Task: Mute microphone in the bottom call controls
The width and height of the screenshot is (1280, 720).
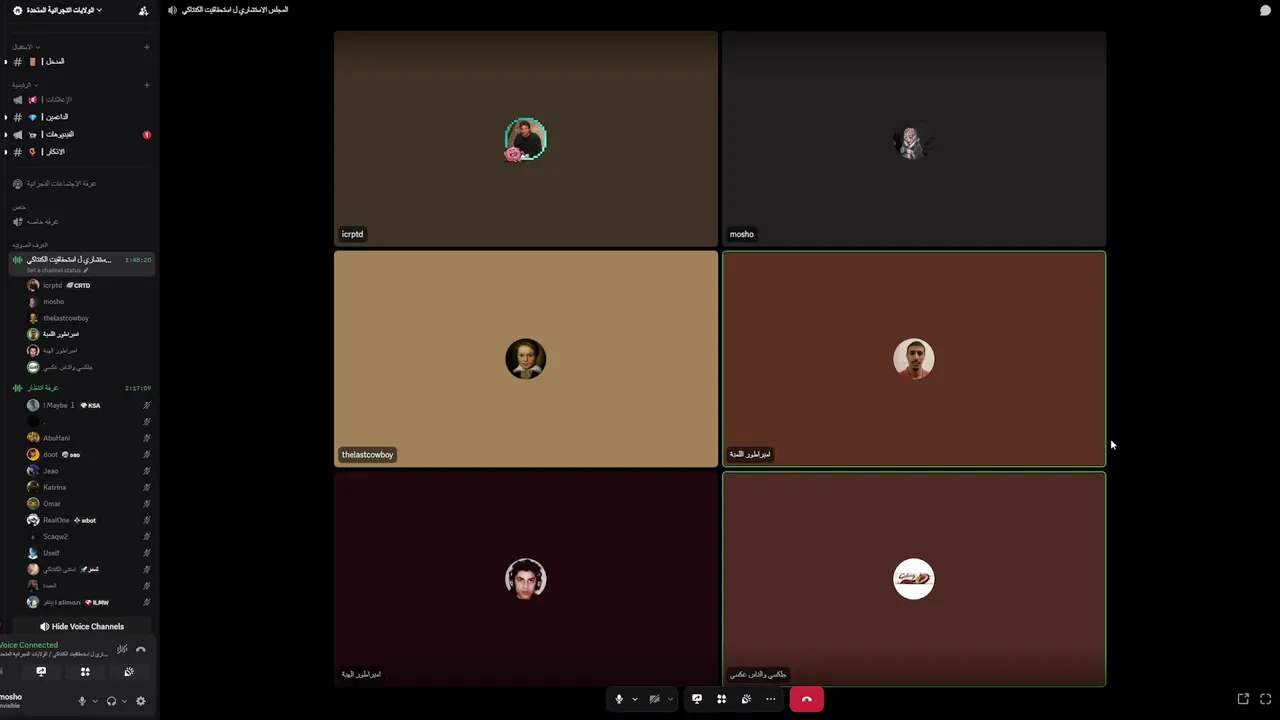Action: (619, 699)
